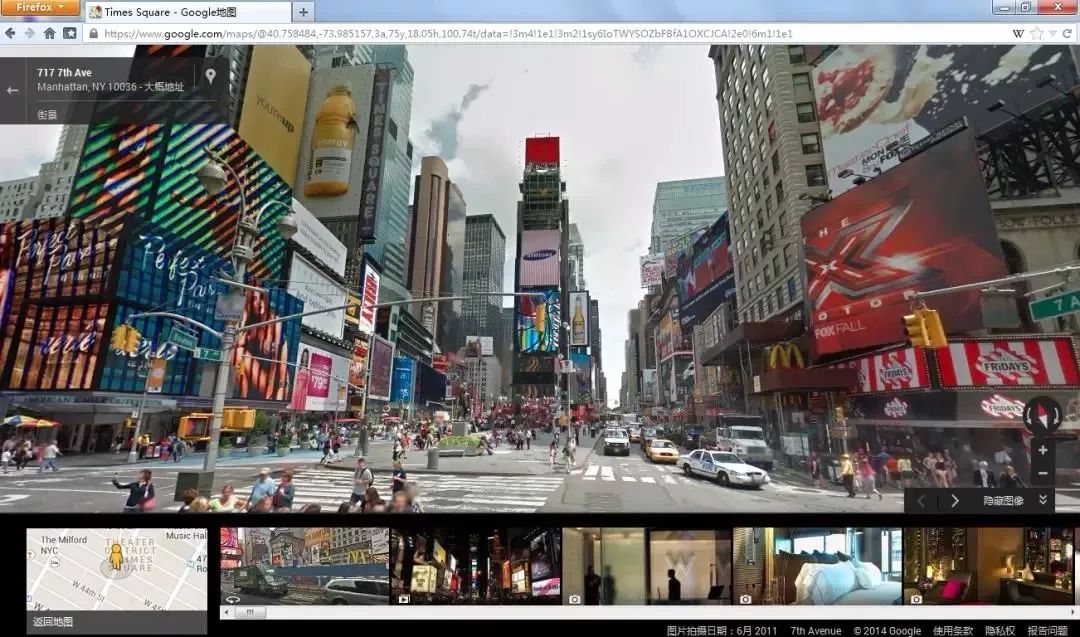Screen dimensions: 1080x637
Task: Click right arrow of thumbnail scrollbar
Action: pyautogui.click(x=1073, y=612)
